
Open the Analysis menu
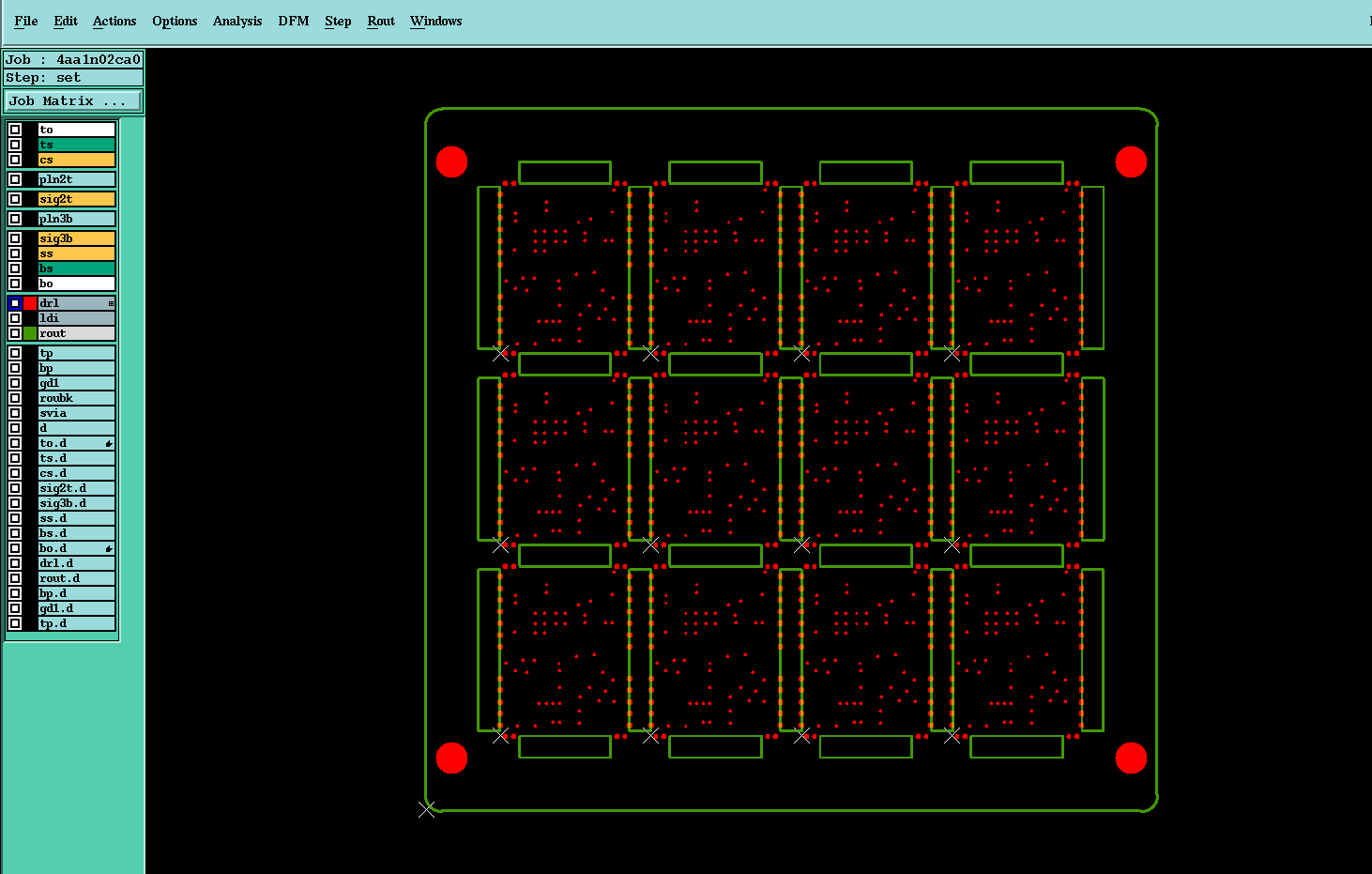(237, 21)
